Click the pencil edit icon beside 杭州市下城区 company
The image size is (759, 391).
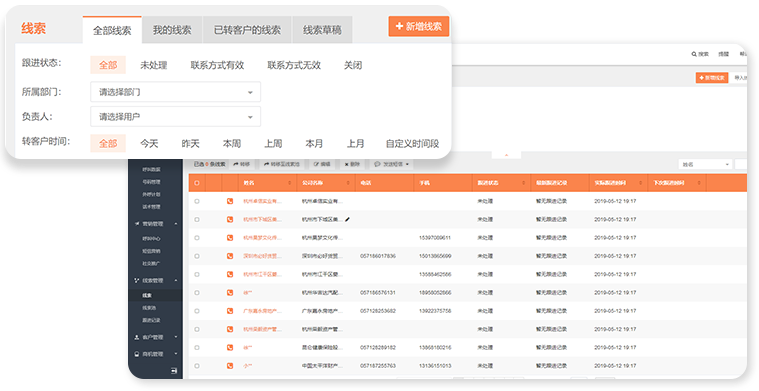(347, 220)
